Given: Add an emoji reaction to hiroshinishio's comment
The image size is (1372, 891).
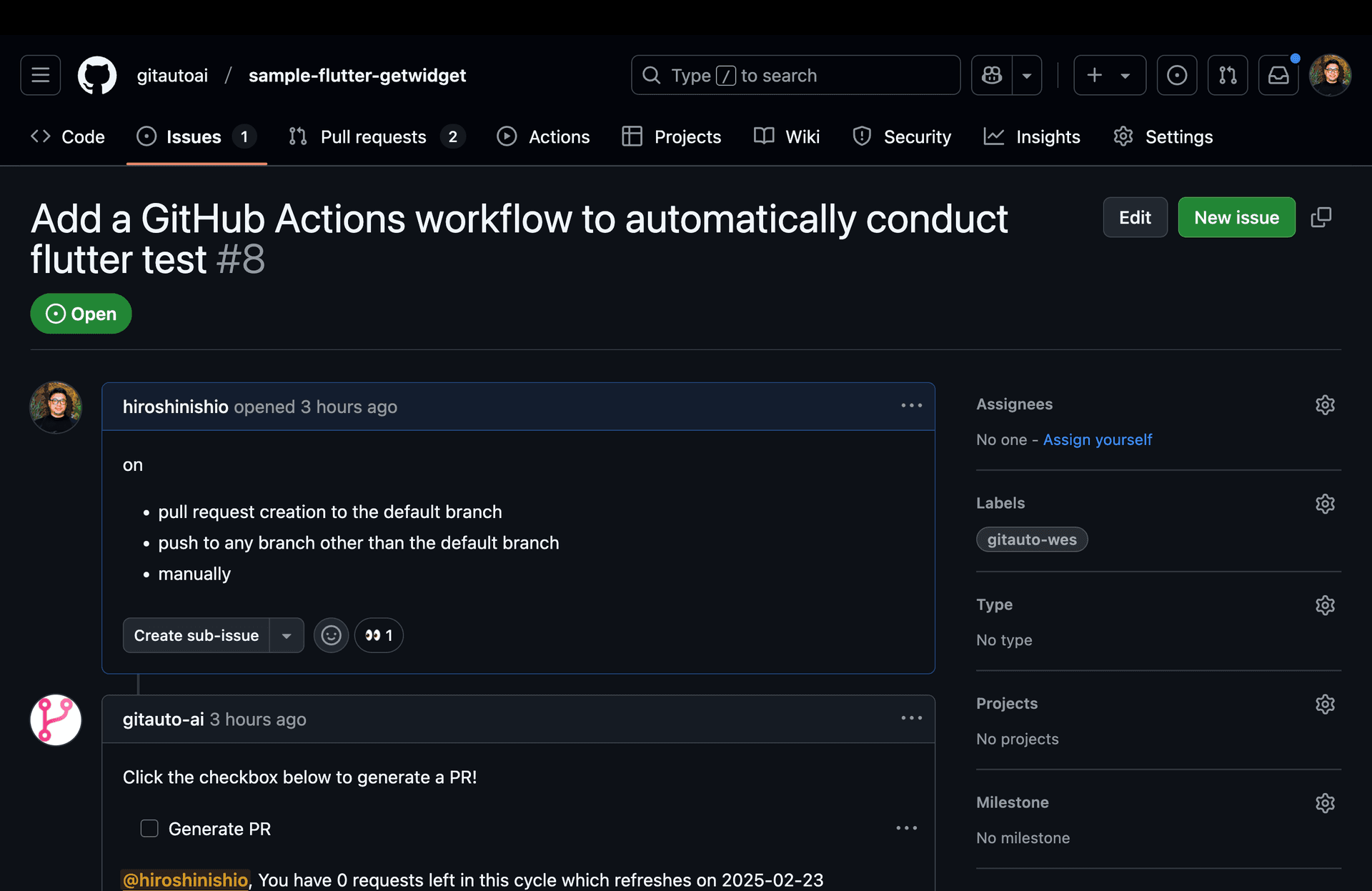Looking at the screenshot, I should (331, 634).
